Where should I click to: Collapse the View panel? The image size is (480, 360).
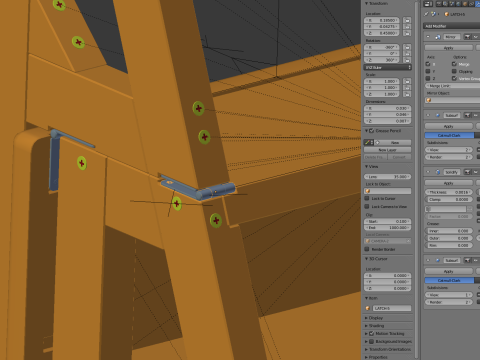[x=366, y=166]
